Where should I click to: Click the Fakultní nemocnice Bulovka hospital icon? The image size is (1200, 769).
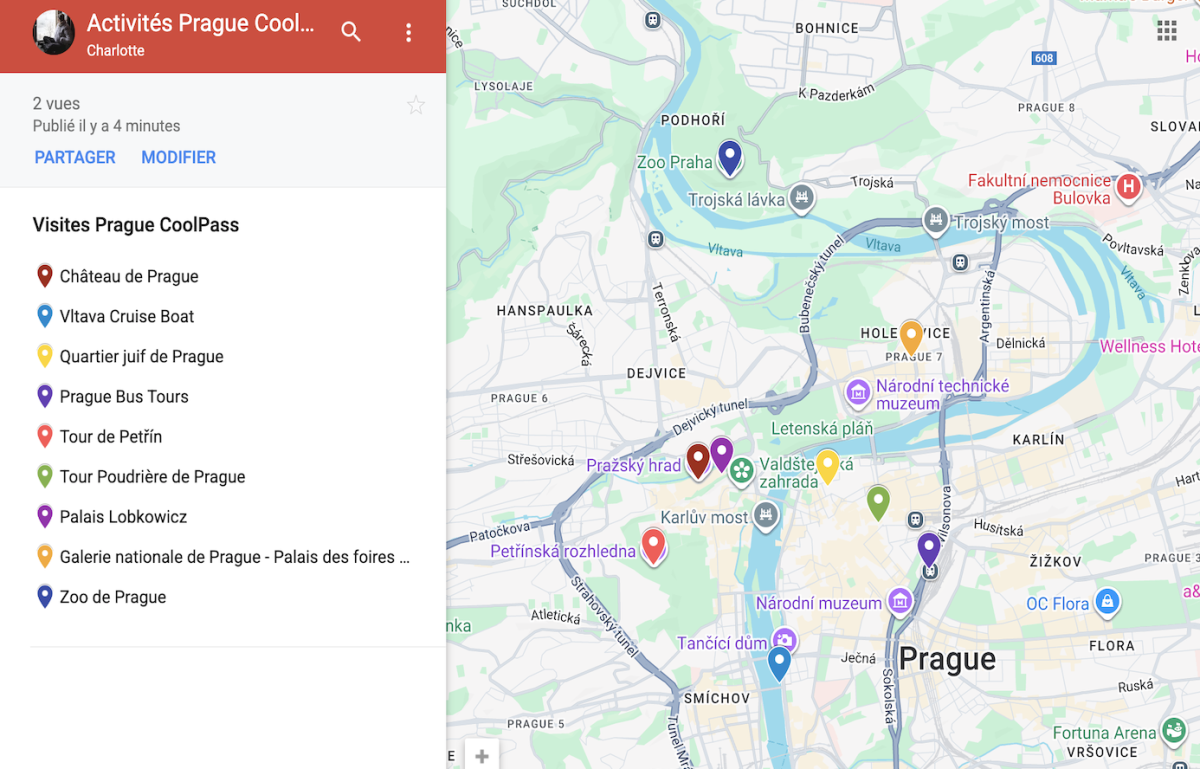(x=1128, y=186)
